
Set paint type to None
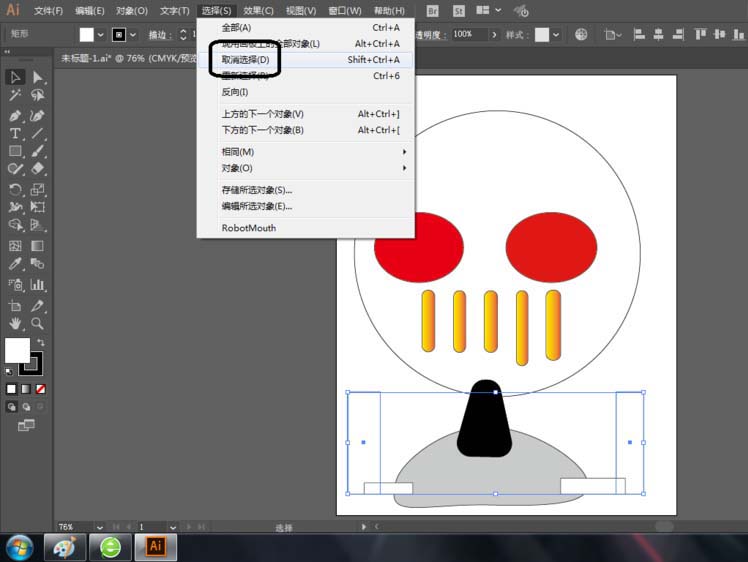41,389
